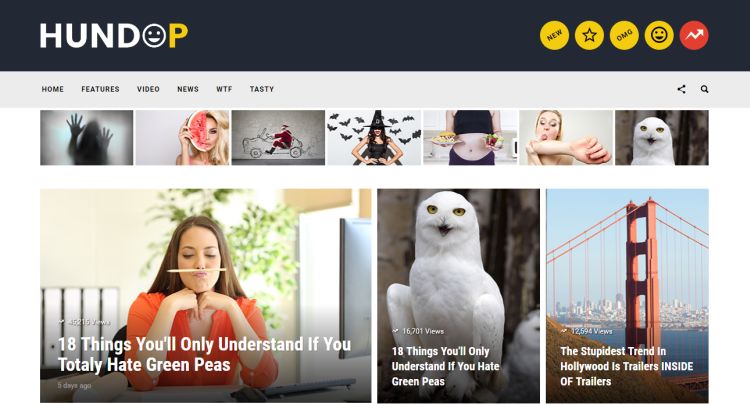This screenshot has width=750, height=404.
Task: Go to the HOME menu item
Action: 53,89
